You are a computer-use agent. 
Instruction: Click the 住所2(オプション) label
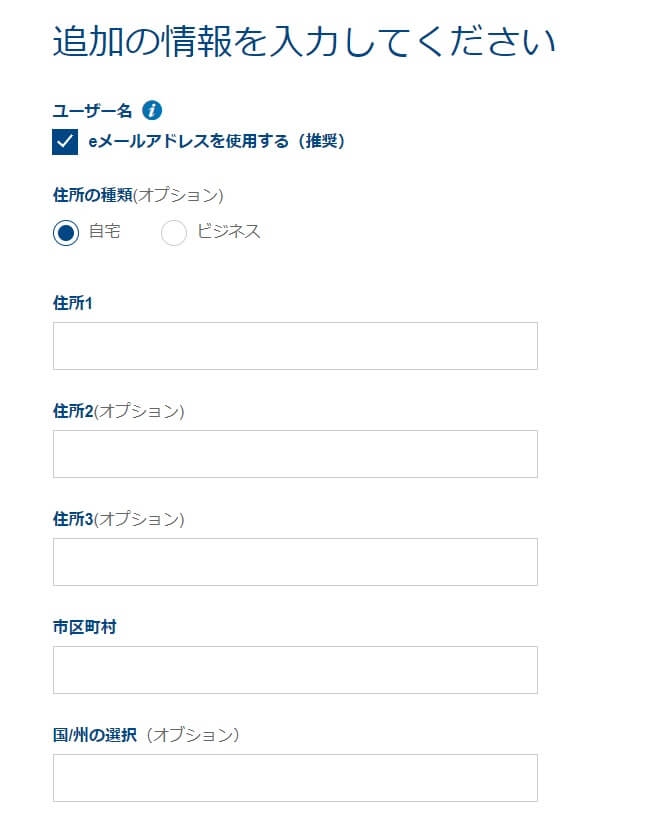click(119, 411)
